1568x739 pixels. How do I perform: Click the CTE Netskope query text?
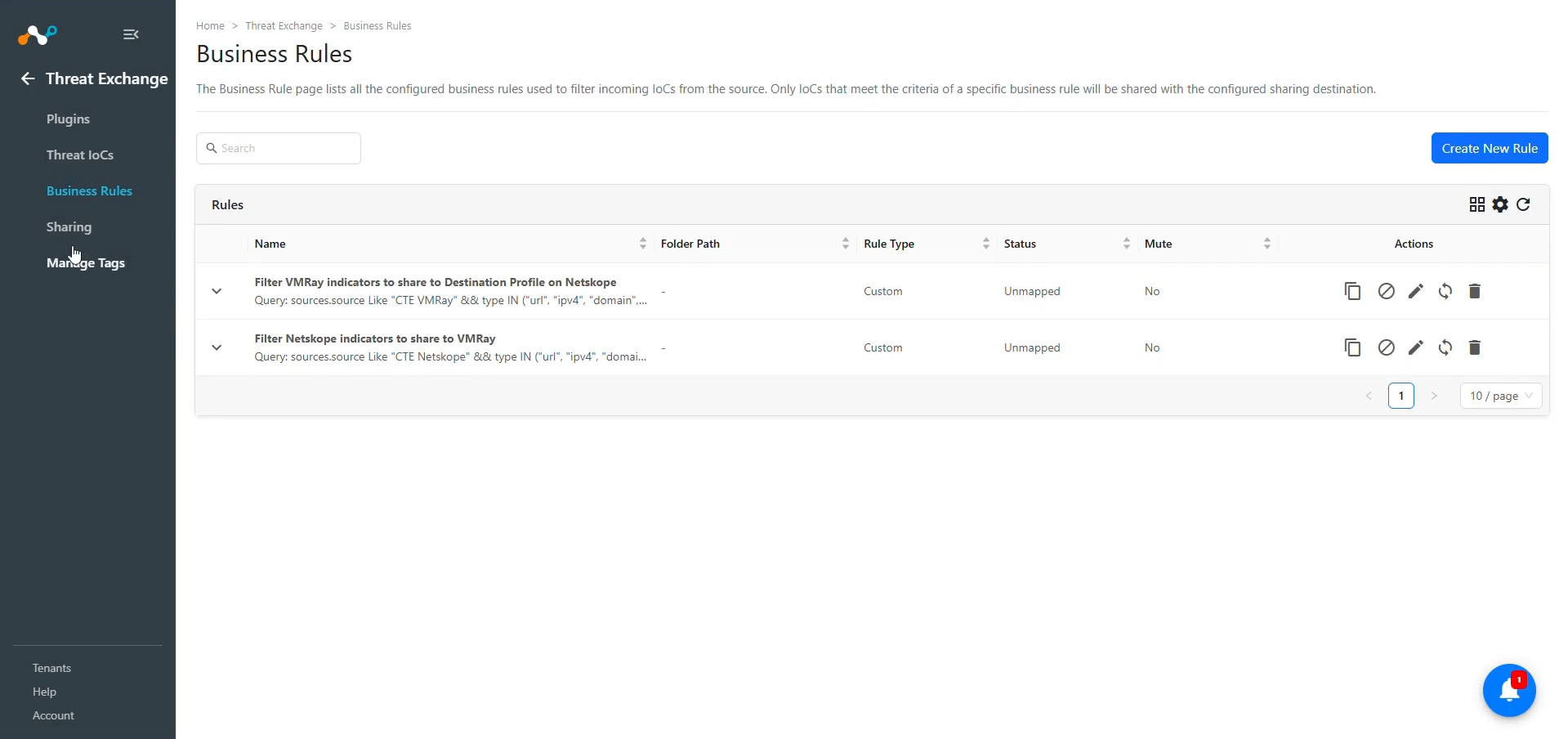tap(450, 356)
